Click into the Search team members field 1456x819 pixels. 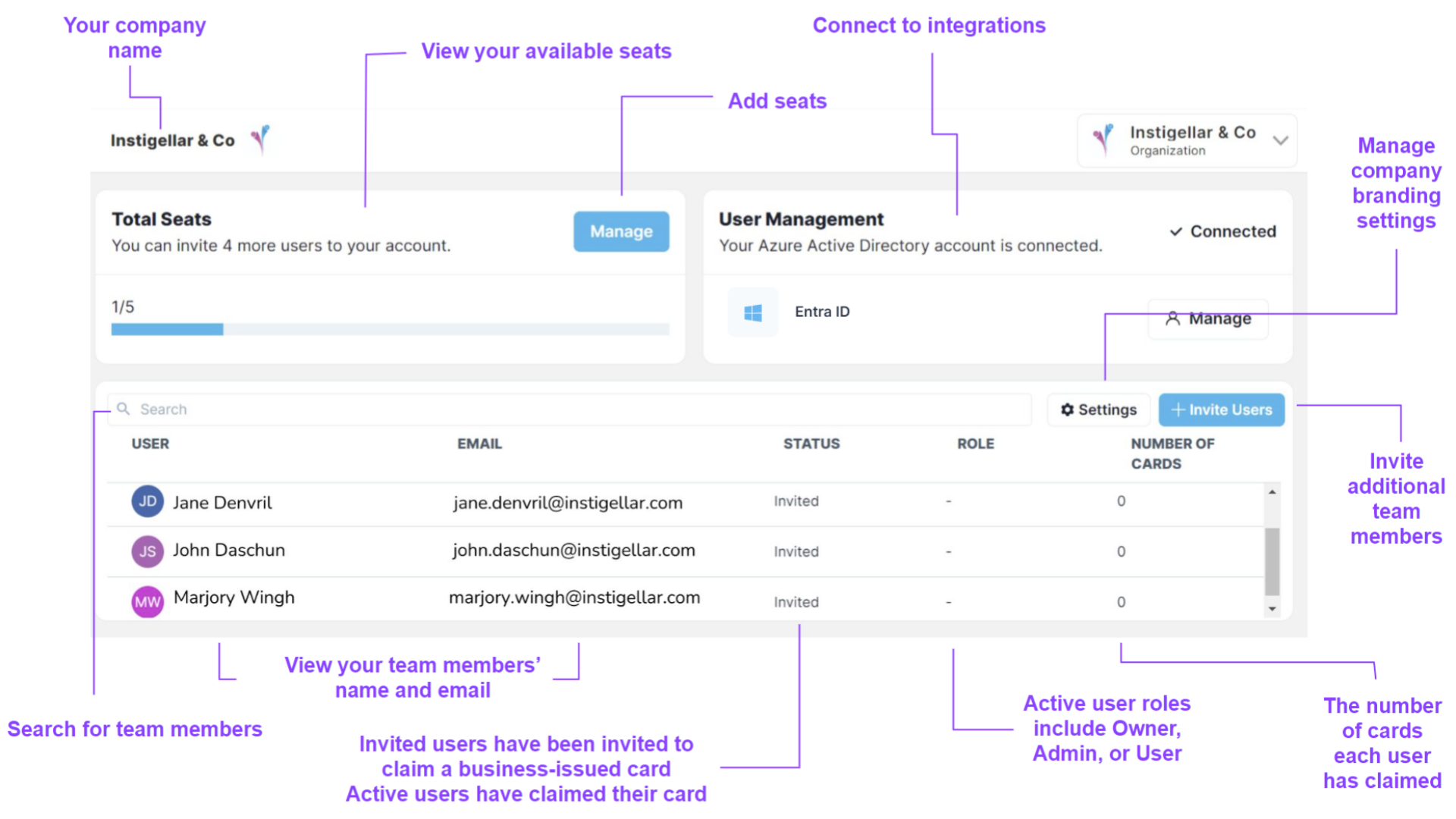pos(569,409)
